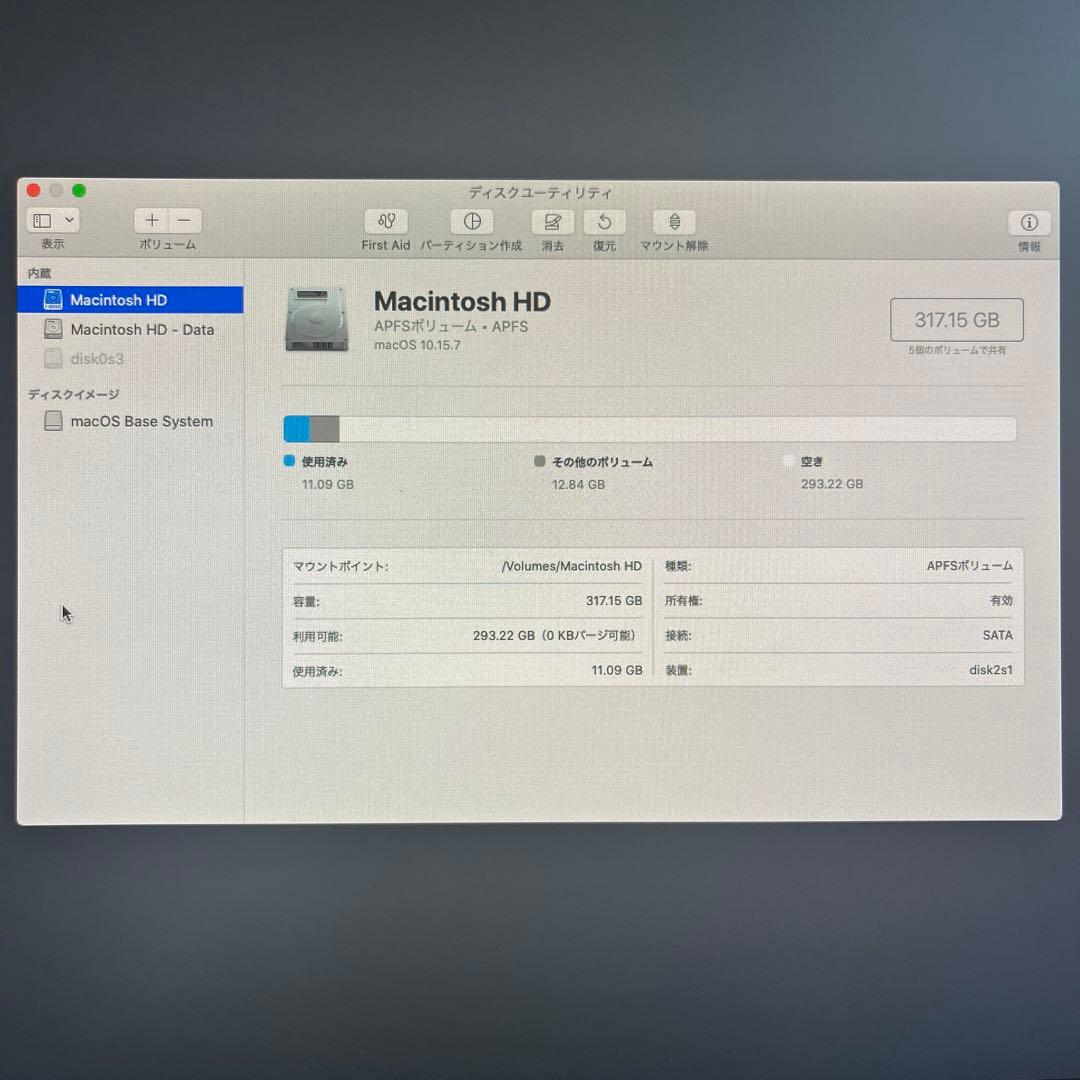Screen dimensions: 1080x1080
Task: Click the その他のボリューム legend marker
Action: point(540,461)
